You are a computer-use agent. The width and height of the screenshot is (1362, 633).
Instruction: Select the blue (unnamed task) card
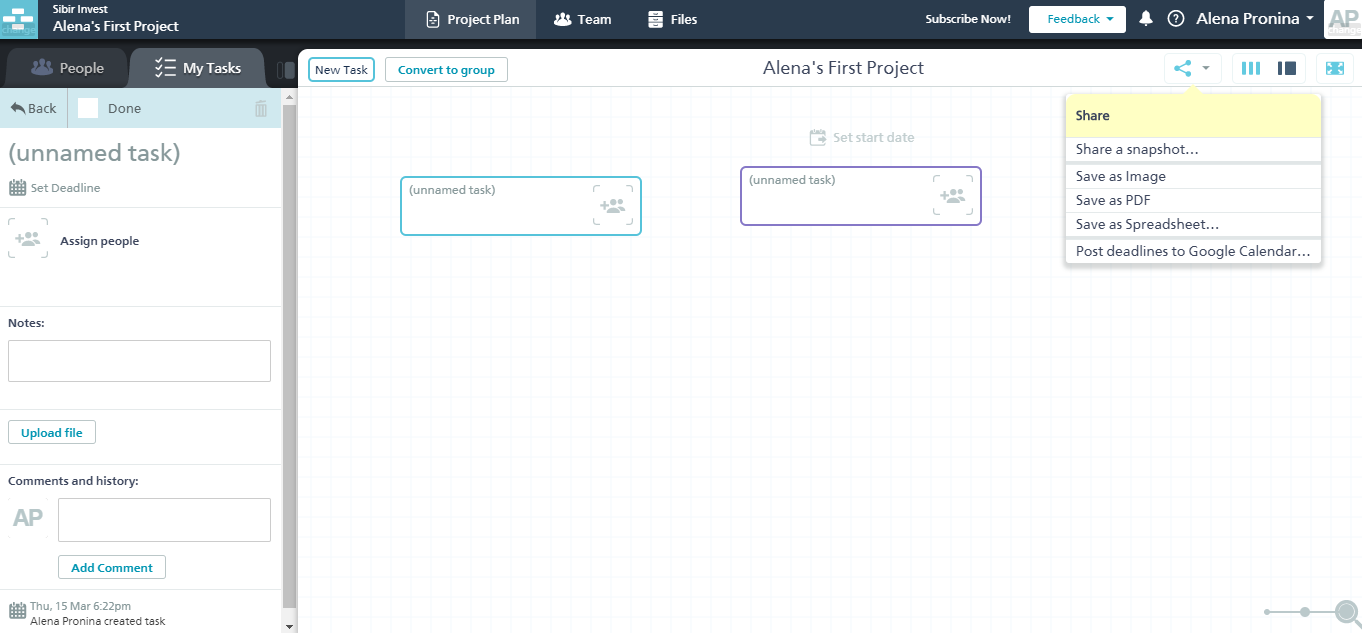click(521, 206)
